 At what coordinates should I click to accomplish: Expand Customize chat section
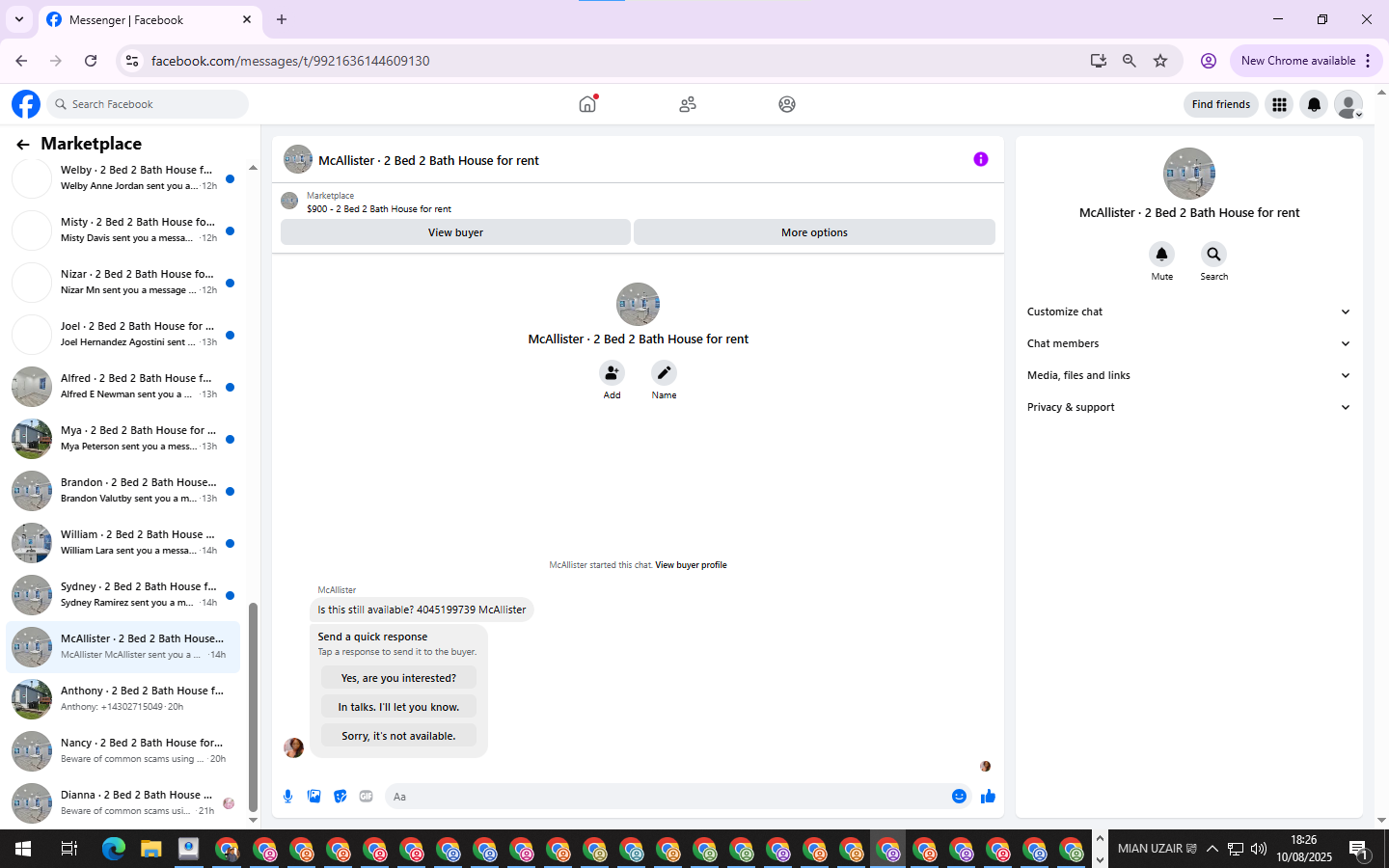click(x=1188, y=312)
